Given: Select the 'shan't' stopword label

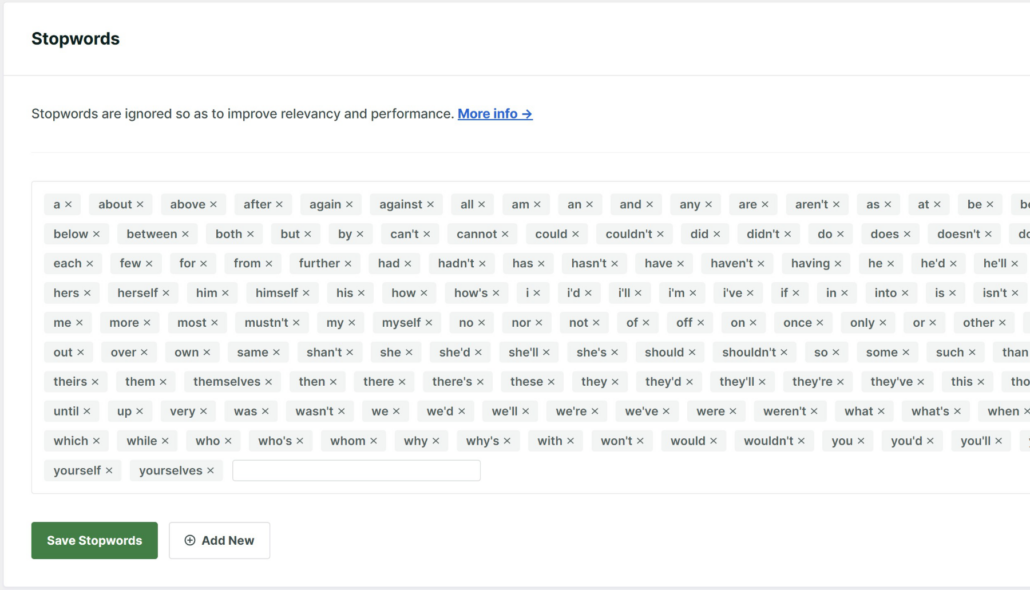Looking at the screenshot, I should click(x=325, y=352).
